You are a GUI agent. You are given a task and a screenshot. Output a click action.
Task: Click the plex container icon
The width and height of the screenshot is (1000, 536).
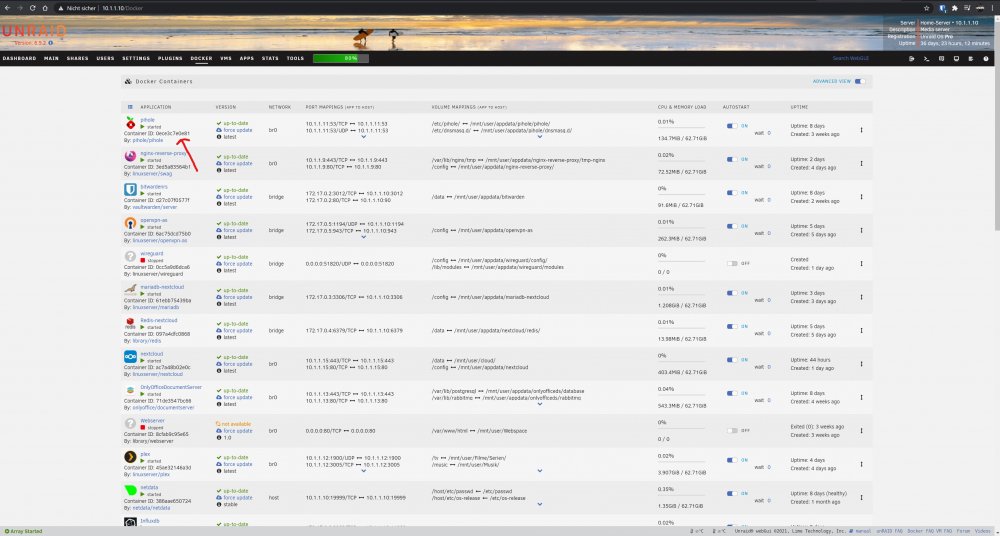(130, 457)
